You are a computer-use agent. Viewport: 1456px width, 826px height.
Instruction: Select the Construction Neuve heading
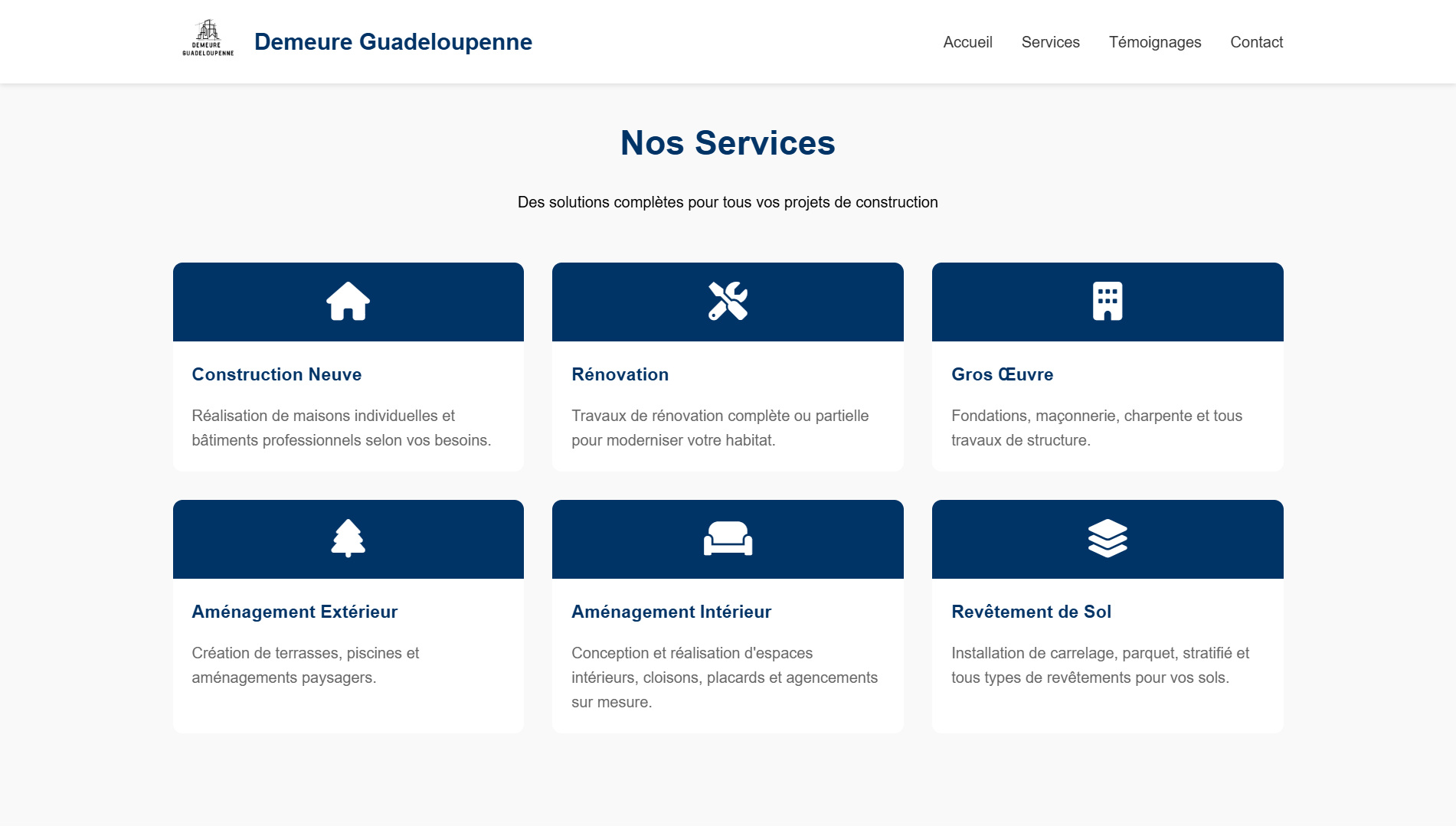pyautogui.click(x=276, y=374)
